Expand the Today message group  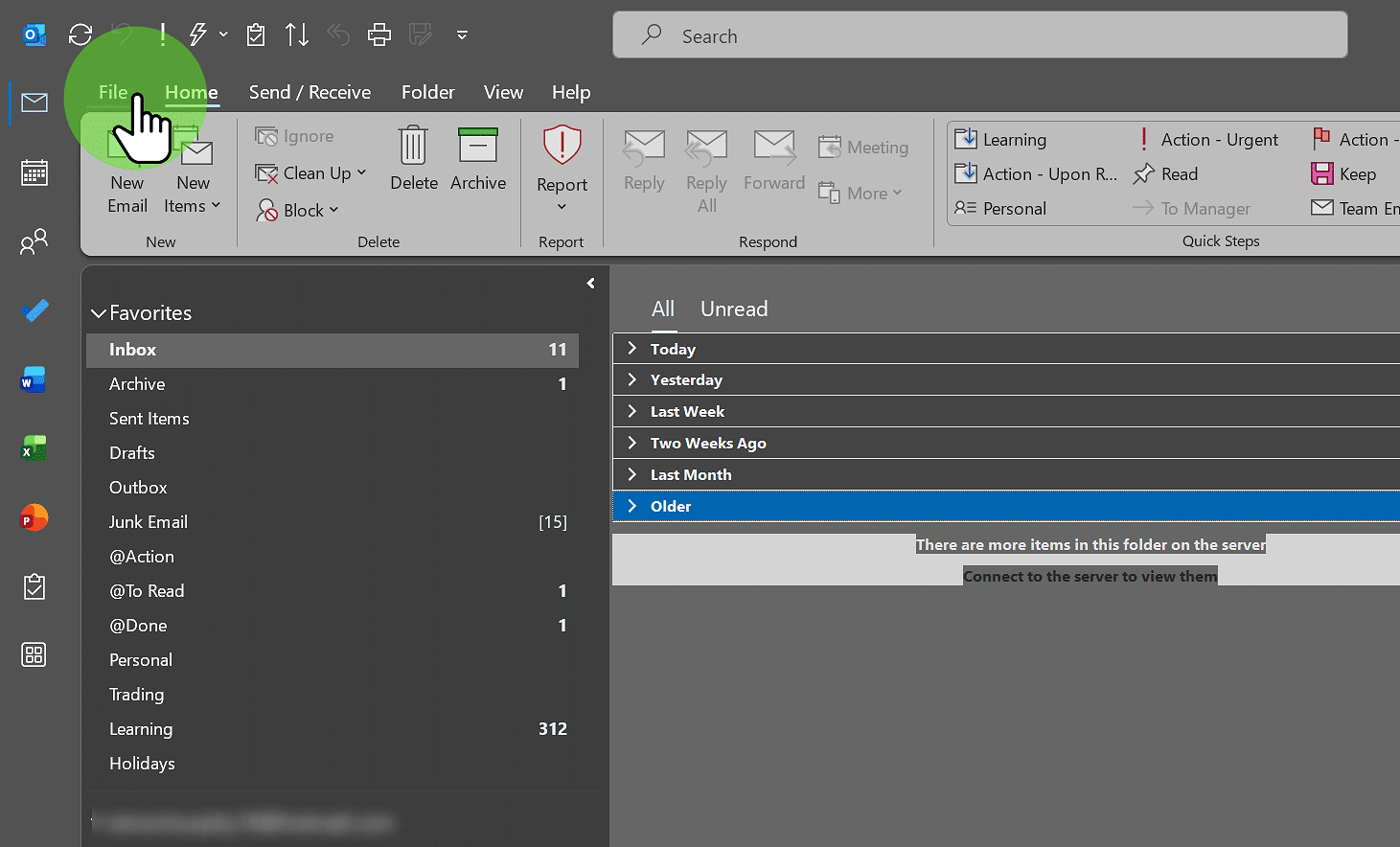coord(631,349)
